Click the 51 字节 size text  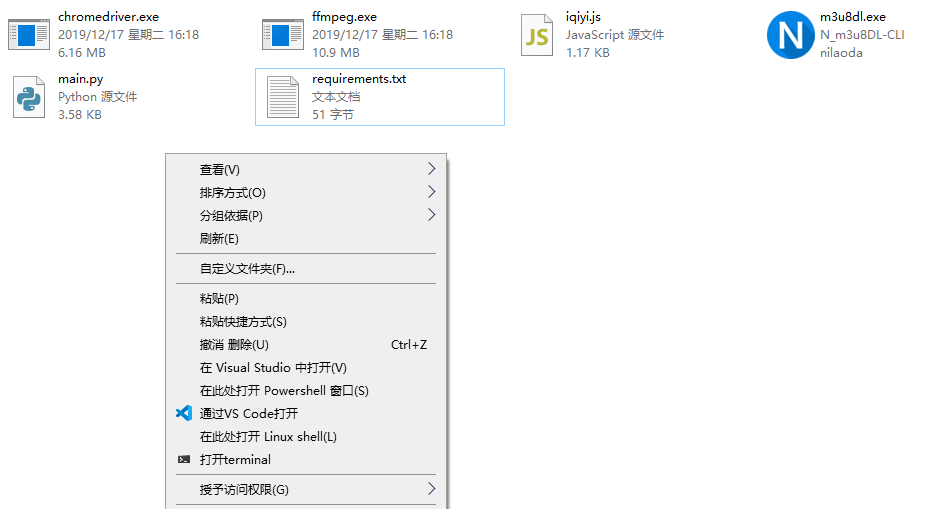333,115
